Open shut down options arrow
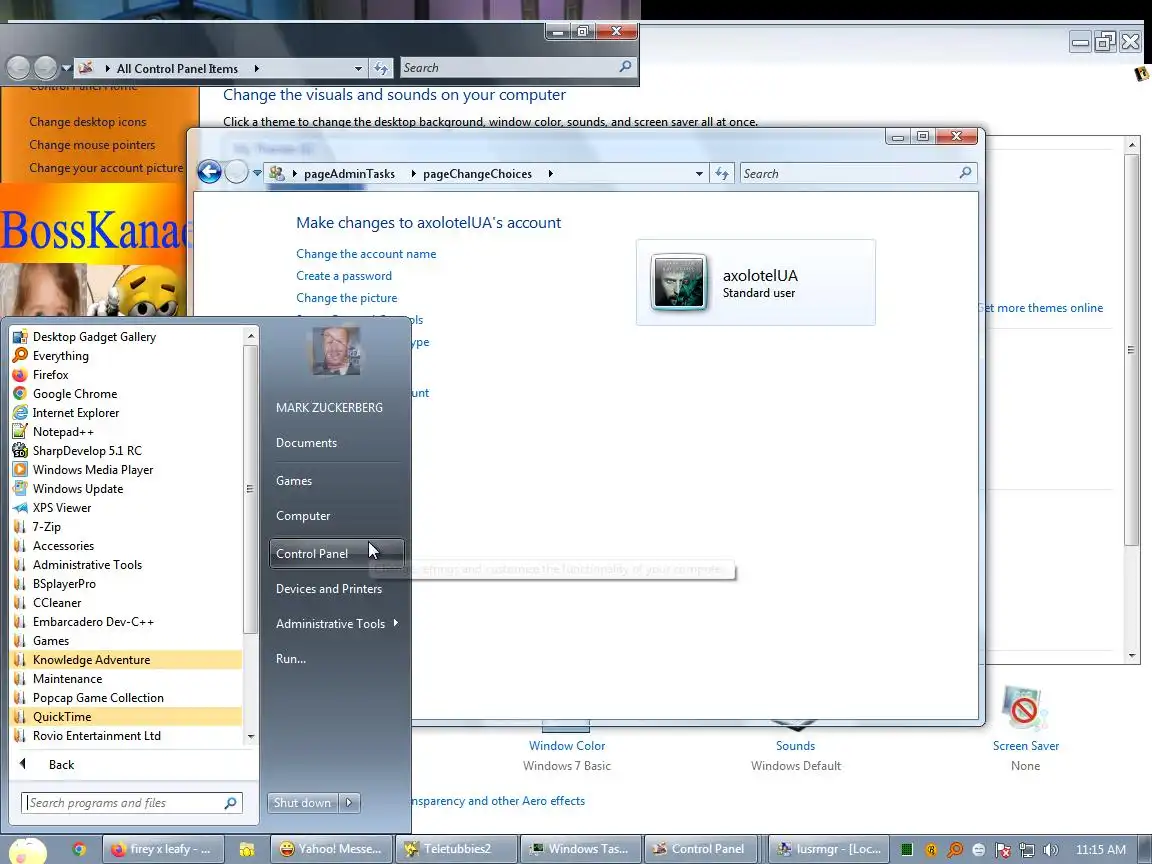Screen dimensions: 1152x864 349,803
